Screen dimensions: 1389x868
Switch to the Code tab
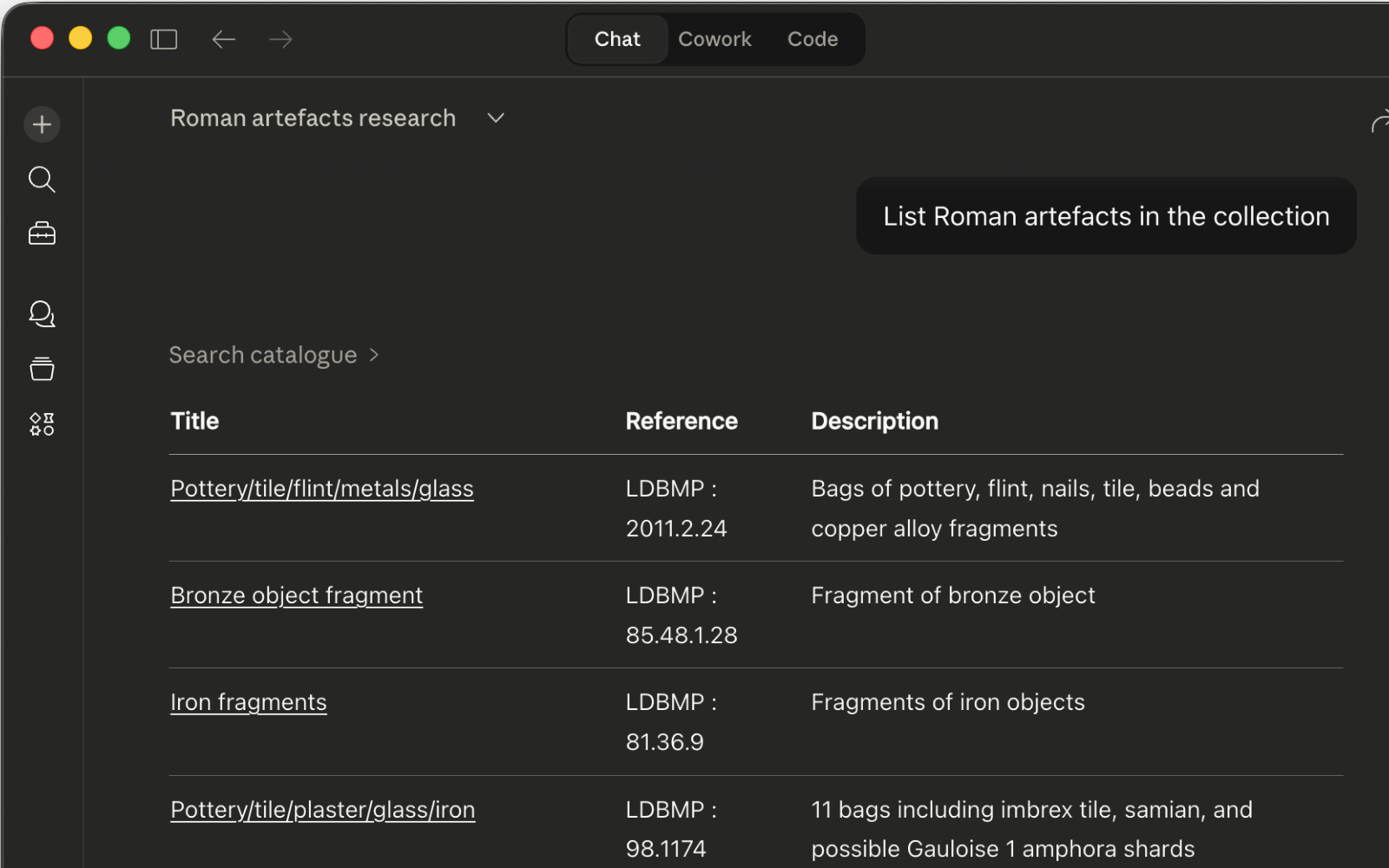[812, 39]
